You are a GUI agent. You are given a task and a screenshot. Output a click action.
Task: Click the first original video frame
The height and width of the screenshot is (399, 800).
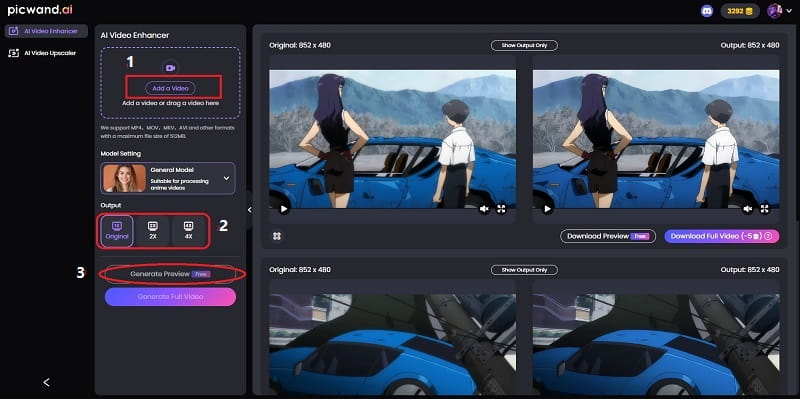[x=392, y=139]
